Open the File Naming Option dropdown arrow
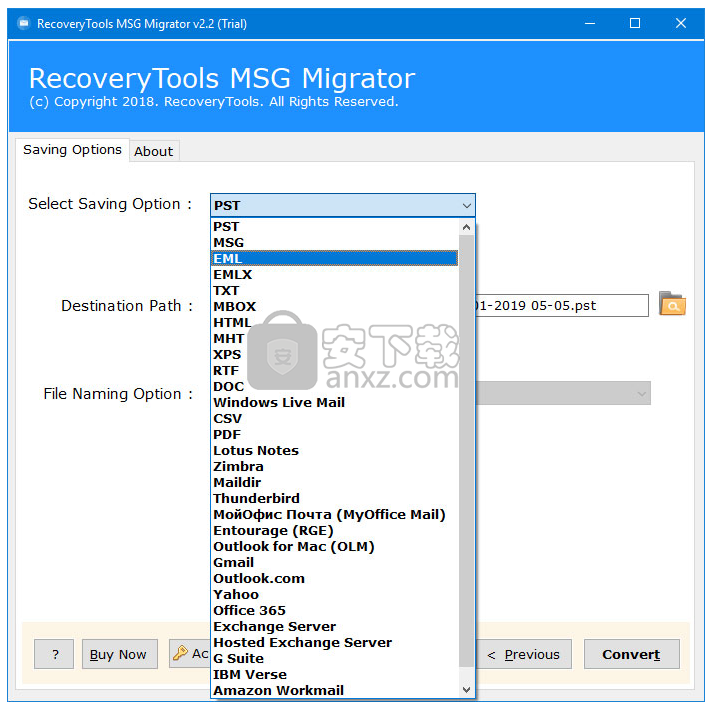This screenshot has height=704, width=711. pos(641,393)
